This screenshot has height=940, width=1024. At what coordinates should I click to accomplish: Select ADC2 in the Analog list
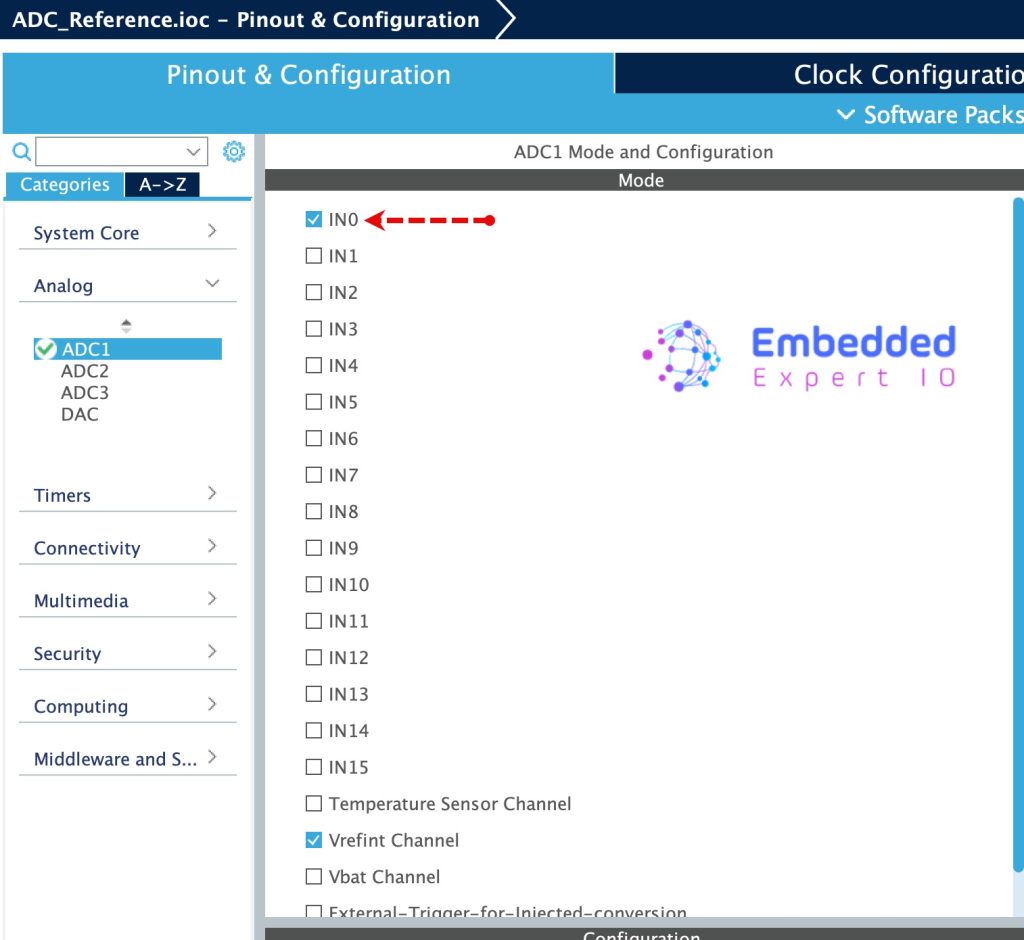pos(85,371)
